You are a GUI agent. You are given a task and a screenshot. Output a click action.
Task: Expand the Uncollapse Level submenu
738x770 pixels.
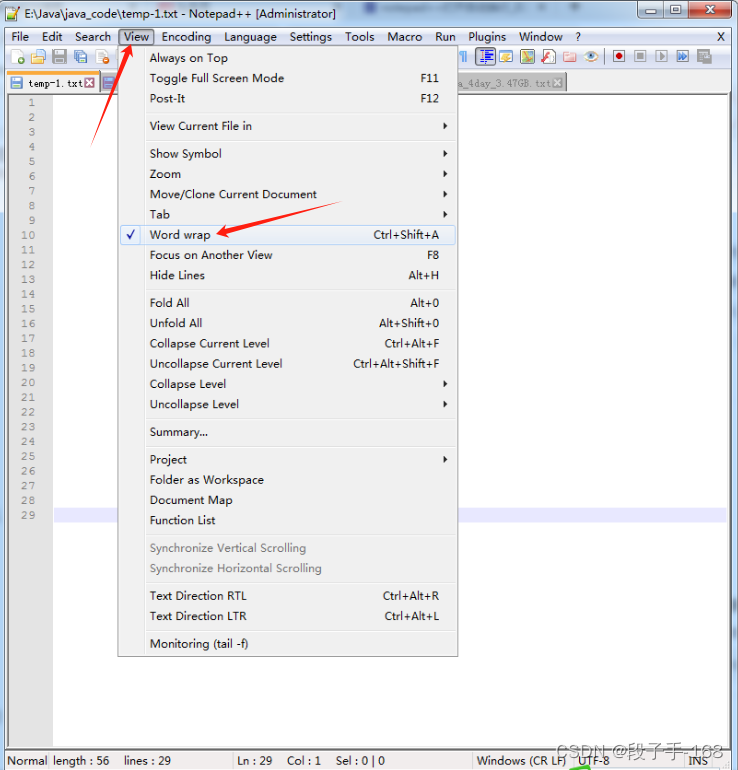click(288, 404)
